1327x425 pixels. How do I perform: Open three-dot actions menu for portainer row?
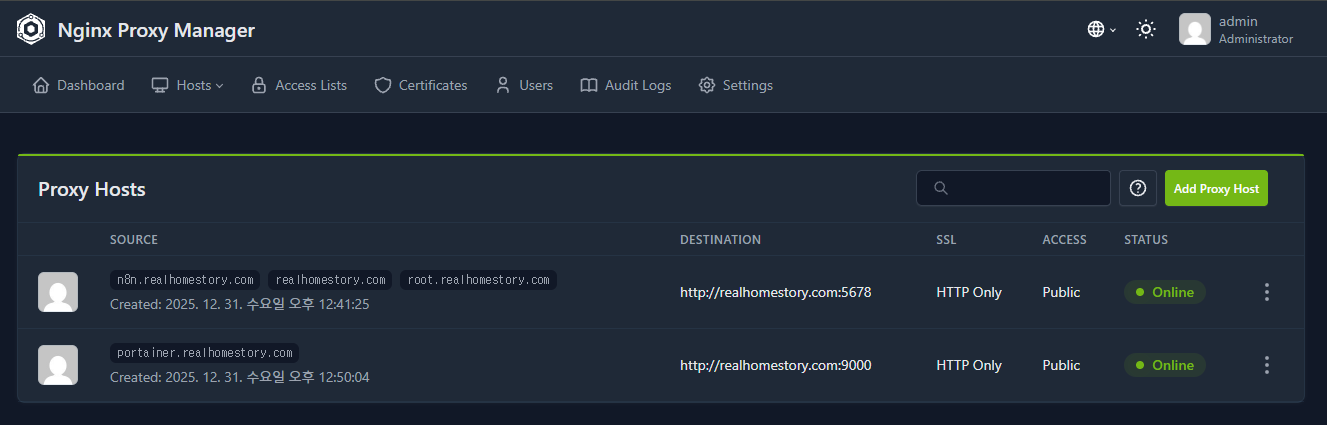tap(1267, 365)
